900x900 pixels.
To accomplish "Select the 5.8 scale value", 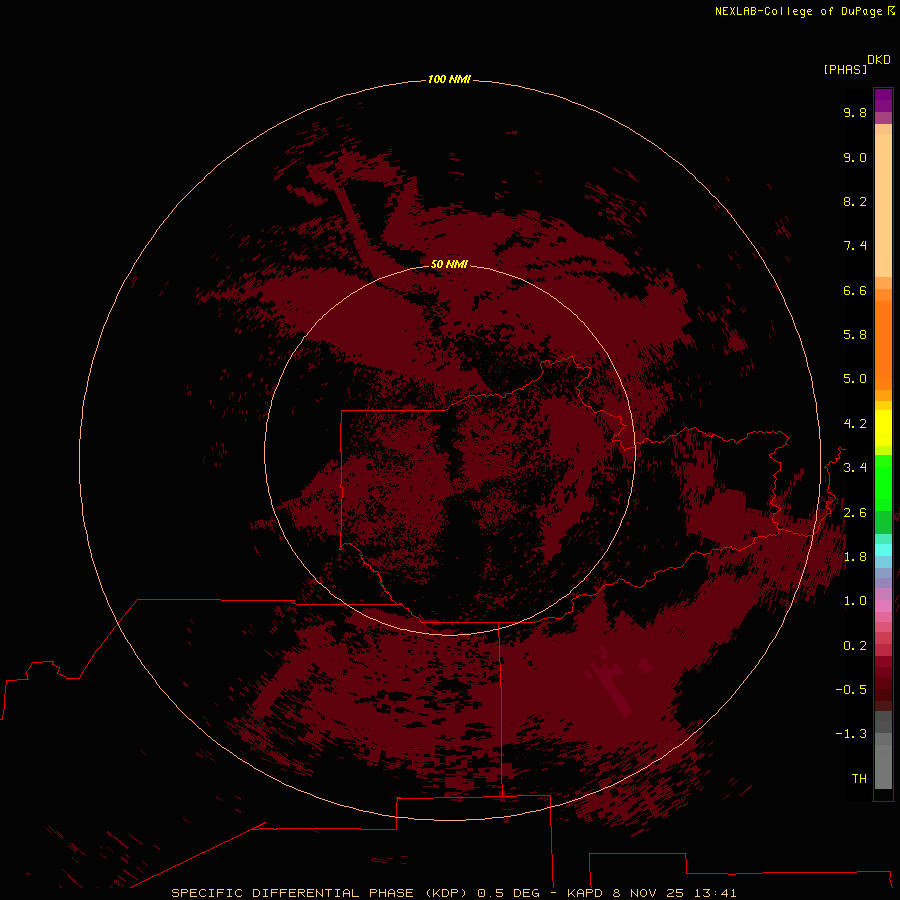I will click(855, 335).
